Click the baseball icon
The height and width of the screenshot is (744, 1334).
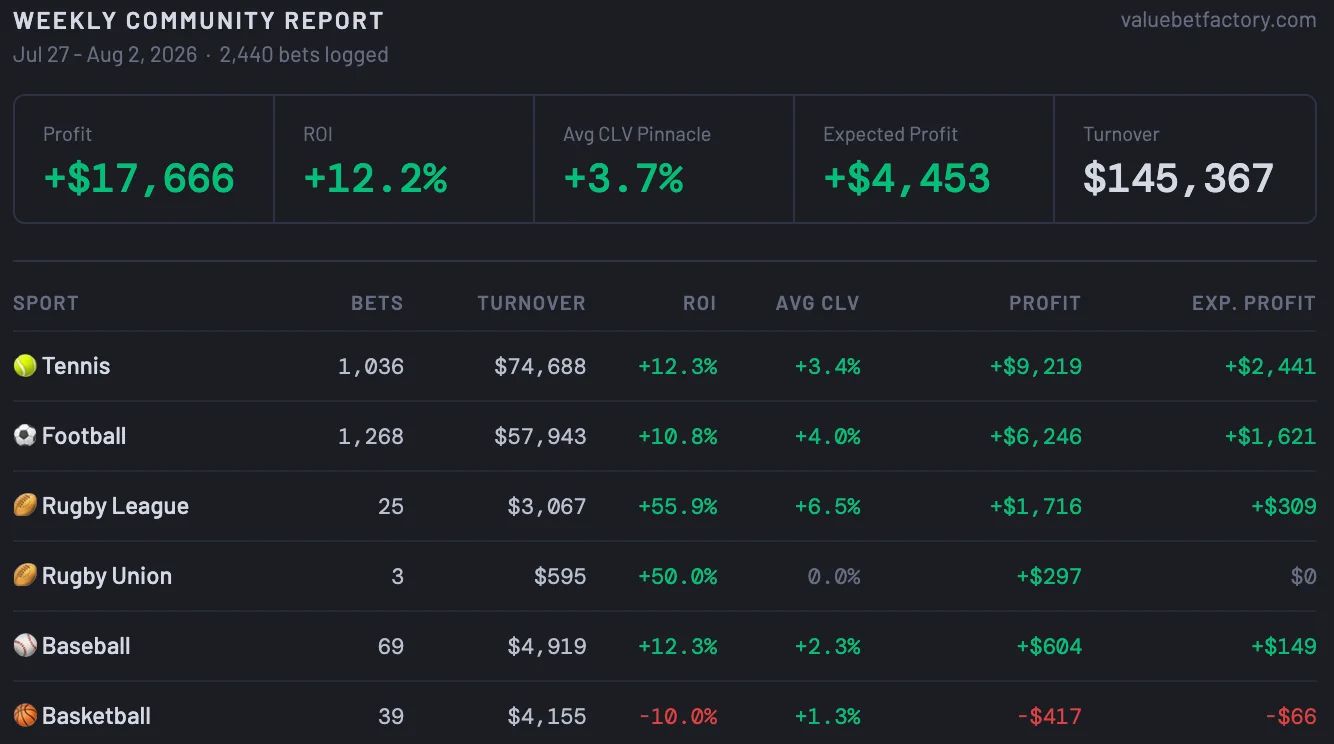point(25,646)
